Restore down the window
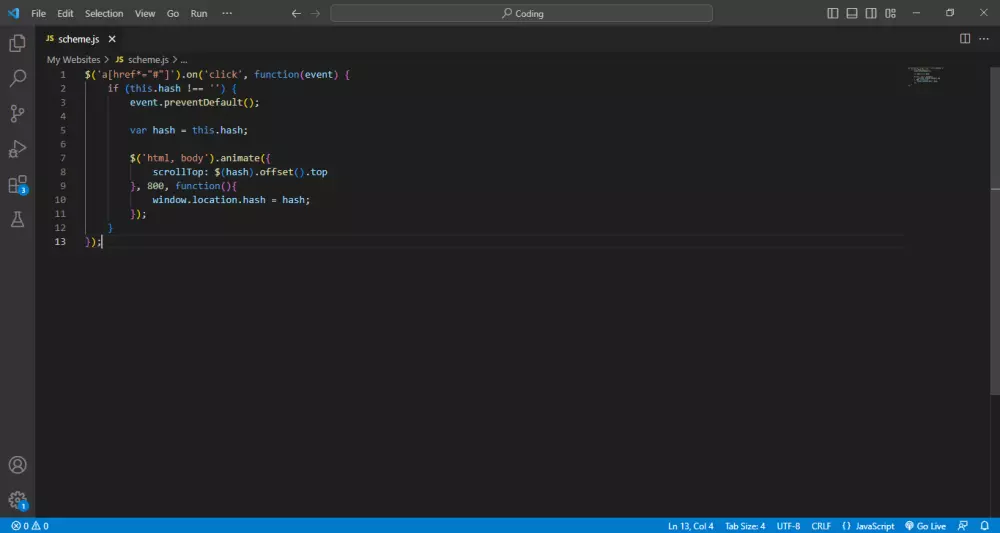 tap(950, 13)
